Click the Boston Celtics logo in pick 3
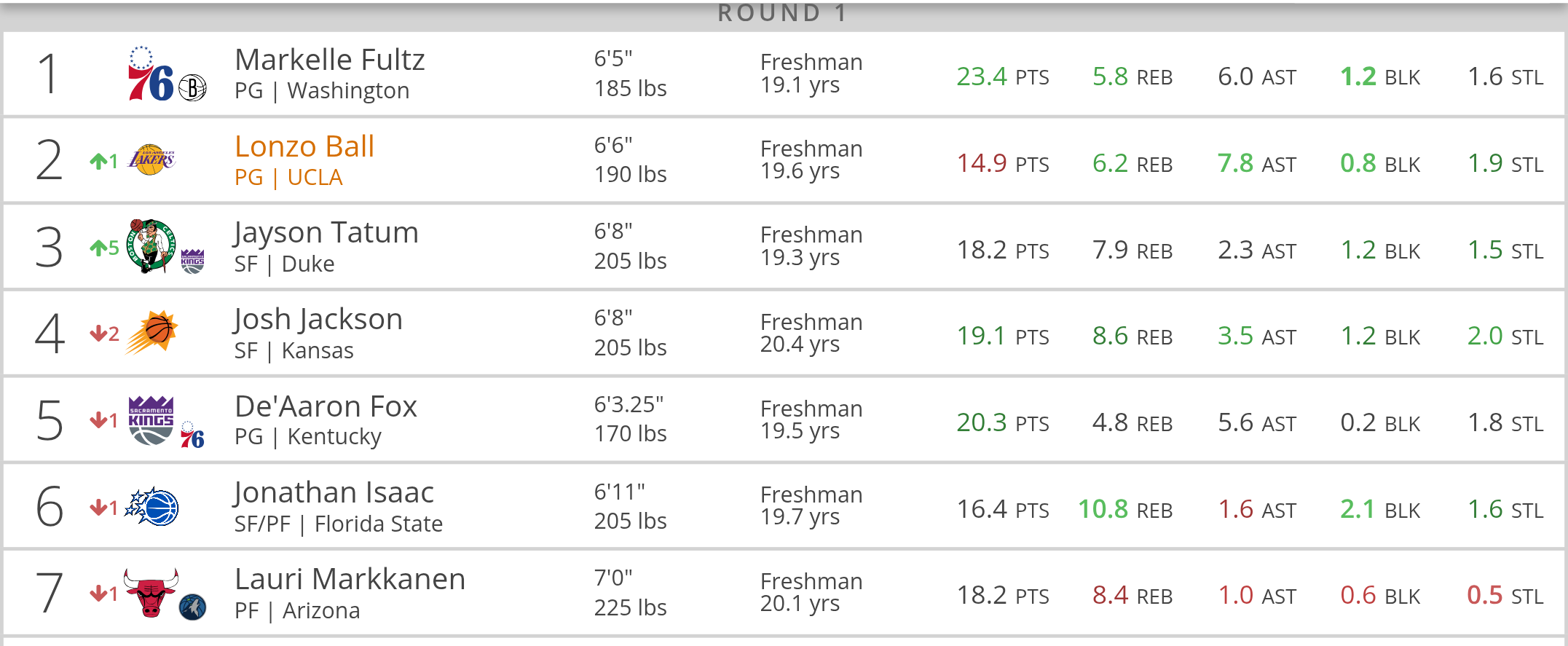Screen dimensions: 1568x646 click(x=151, y=246)
